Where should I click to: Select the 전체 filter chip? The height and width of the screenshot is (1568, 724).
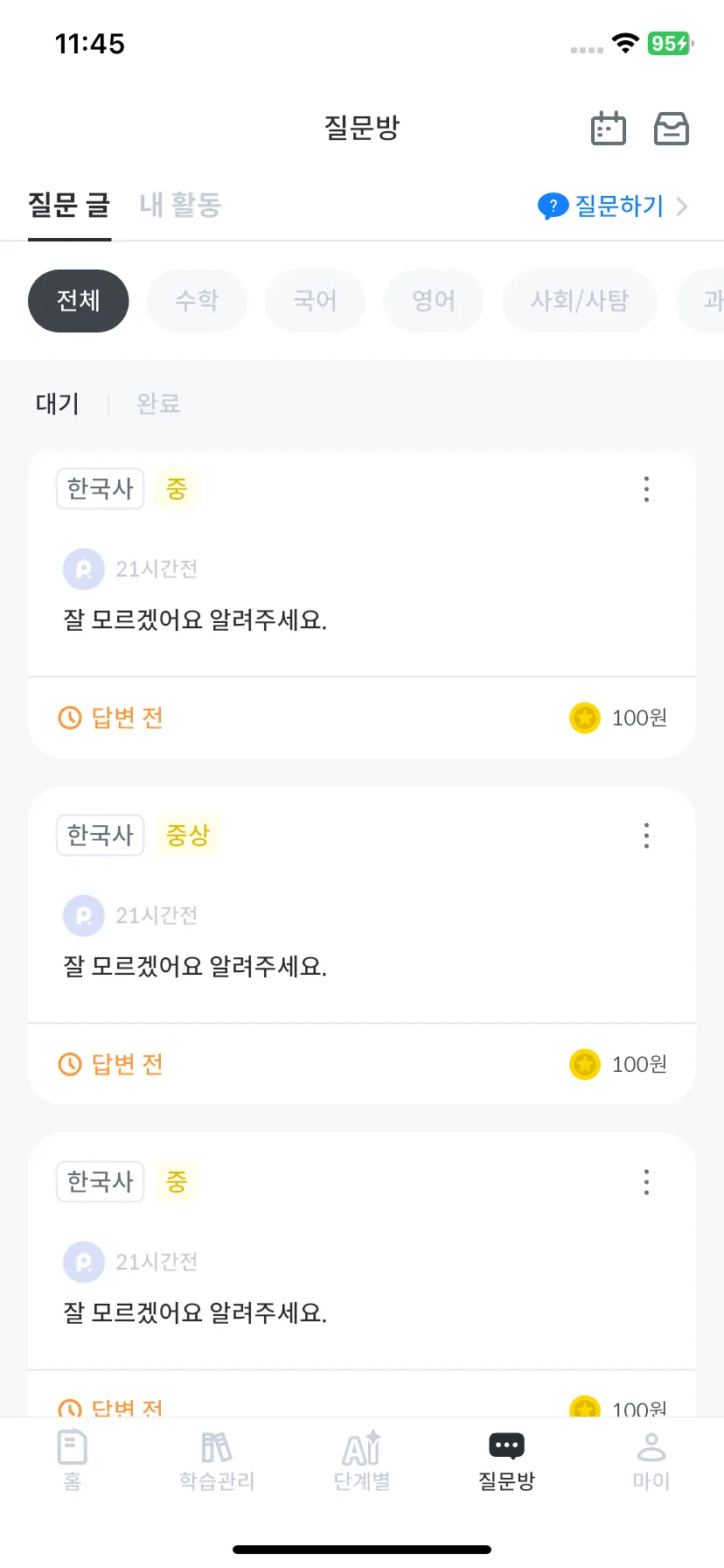pos(79,301)
